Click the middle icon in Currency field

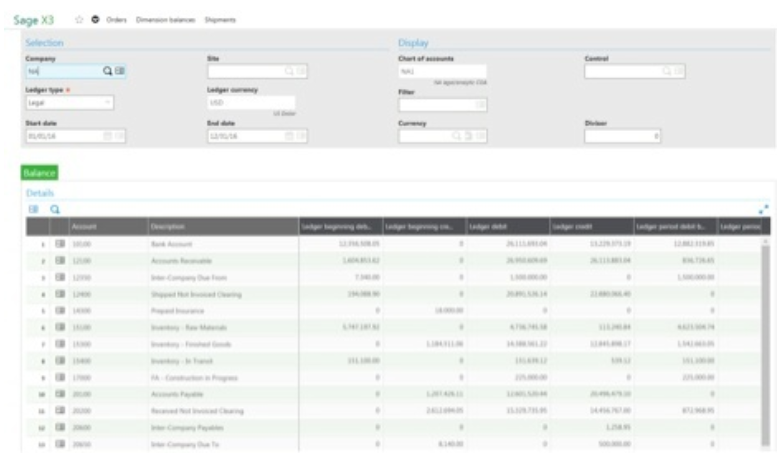(x=468, y=136)
